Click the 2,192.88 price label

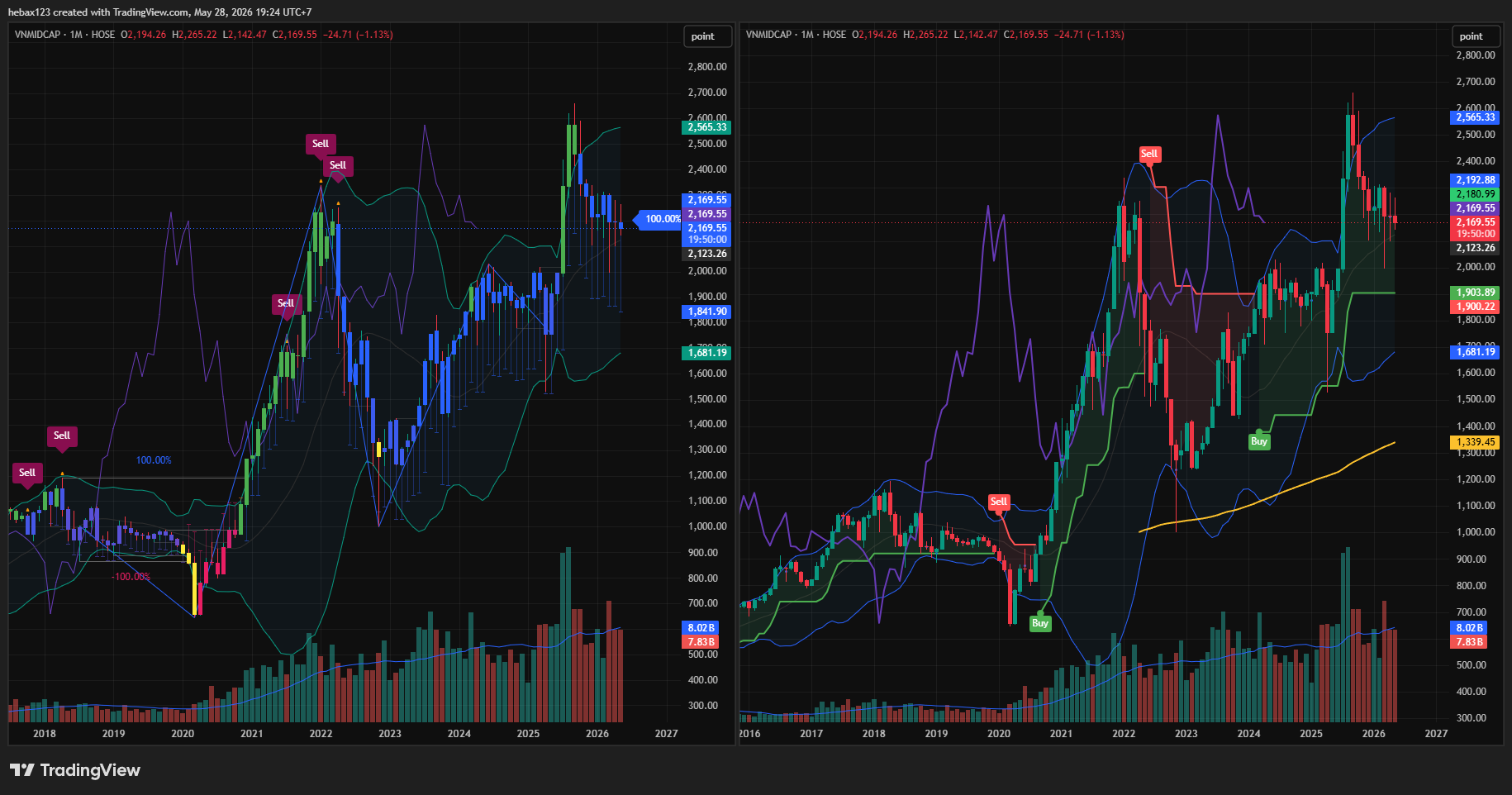click(1476, 180)
